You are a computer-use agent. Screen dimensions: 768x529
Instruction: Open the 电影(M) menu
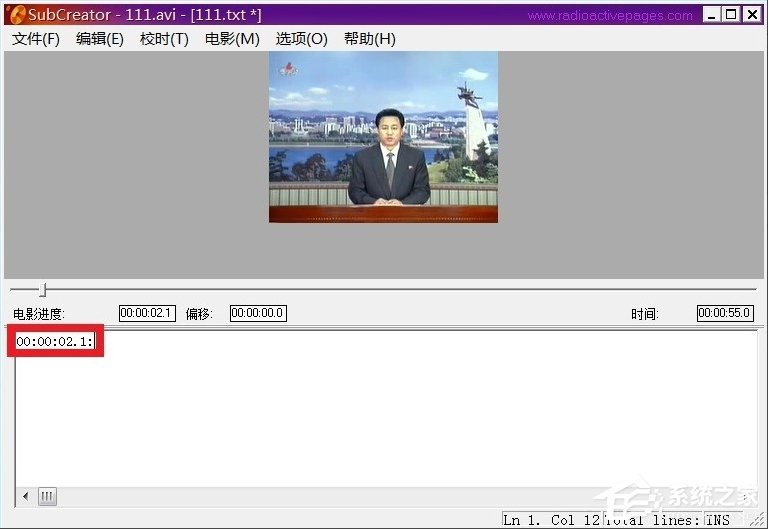pos(232,39)
